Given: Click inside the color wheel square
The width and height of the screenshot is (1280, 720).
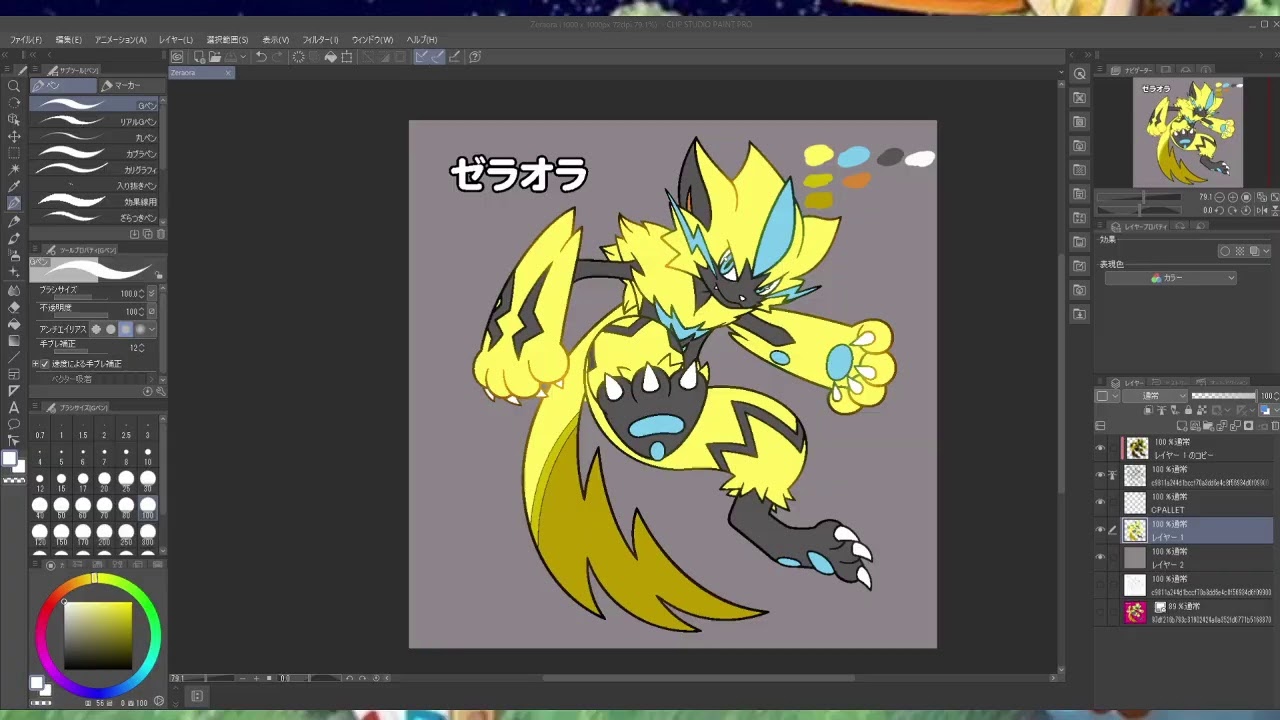Looking at the screenshot, I should [98, 635].
